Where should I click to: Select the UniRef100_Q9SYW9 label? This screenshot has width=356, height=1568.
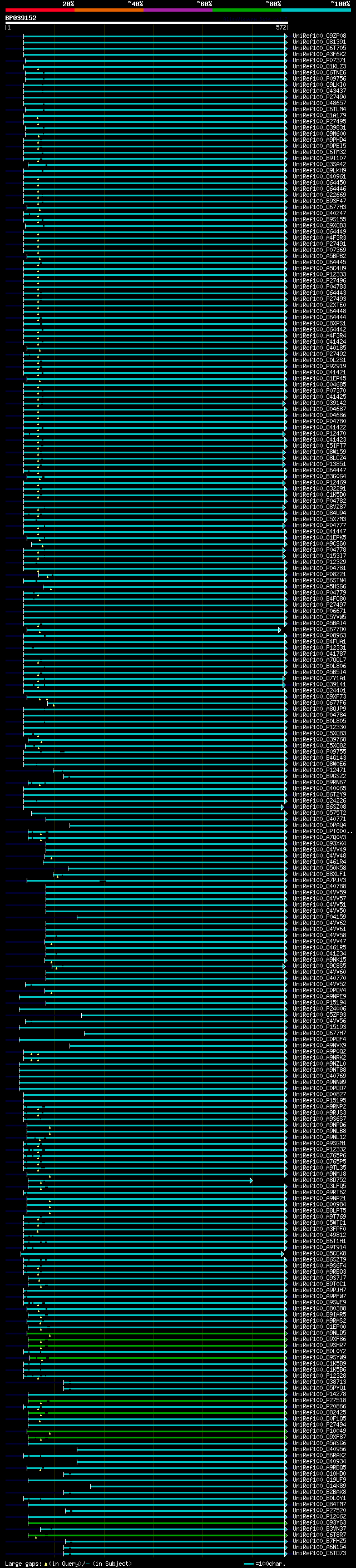319,1357
